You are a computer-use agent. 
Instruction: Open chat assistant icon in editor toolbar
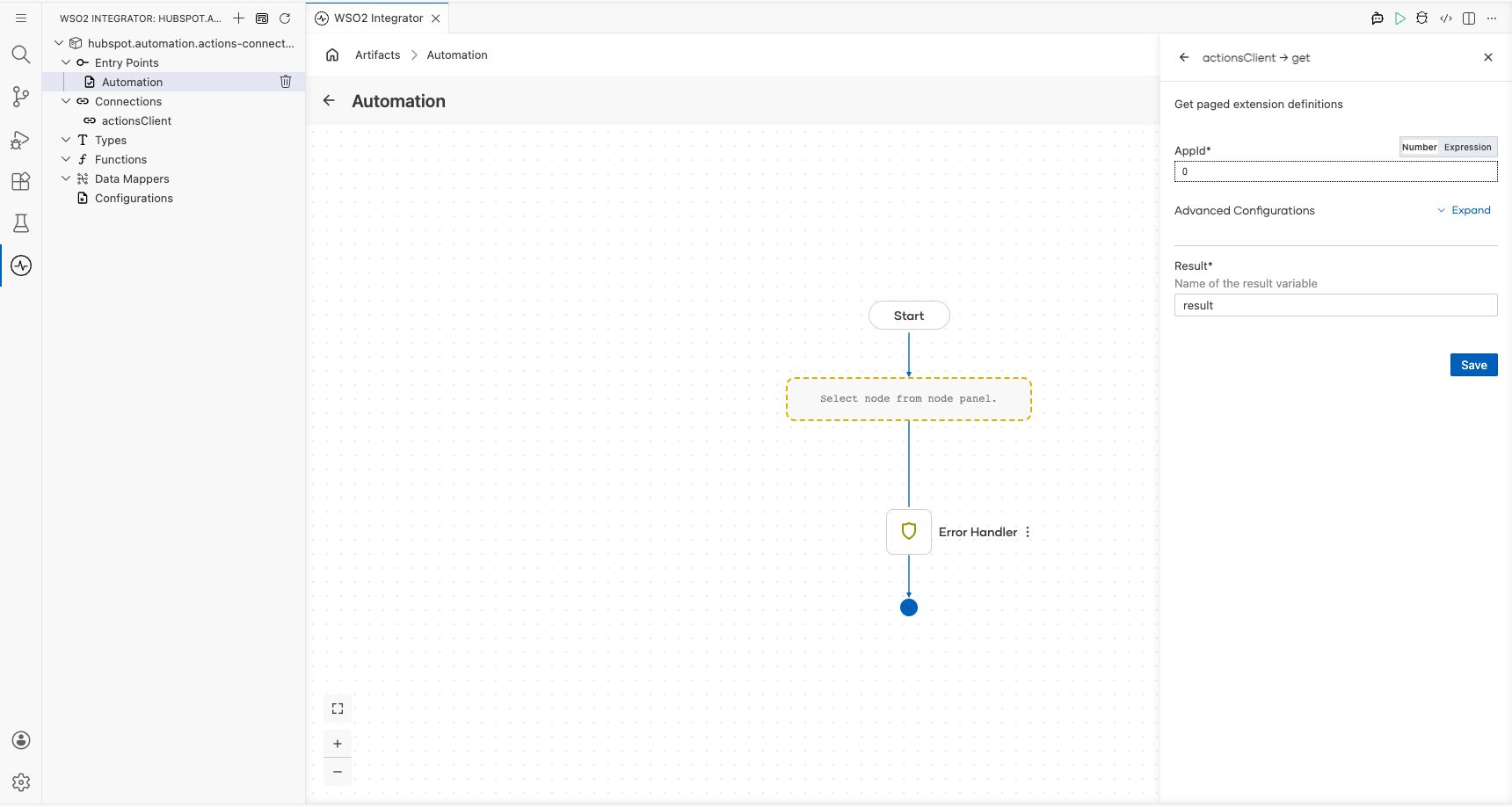click(x=1378, y=18)
